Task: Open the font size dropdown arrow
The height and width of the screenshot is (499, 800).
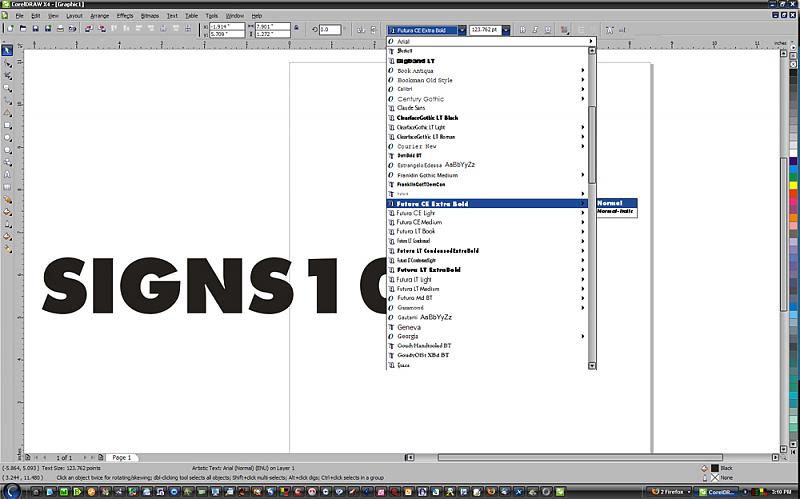Action: point(506,30)
